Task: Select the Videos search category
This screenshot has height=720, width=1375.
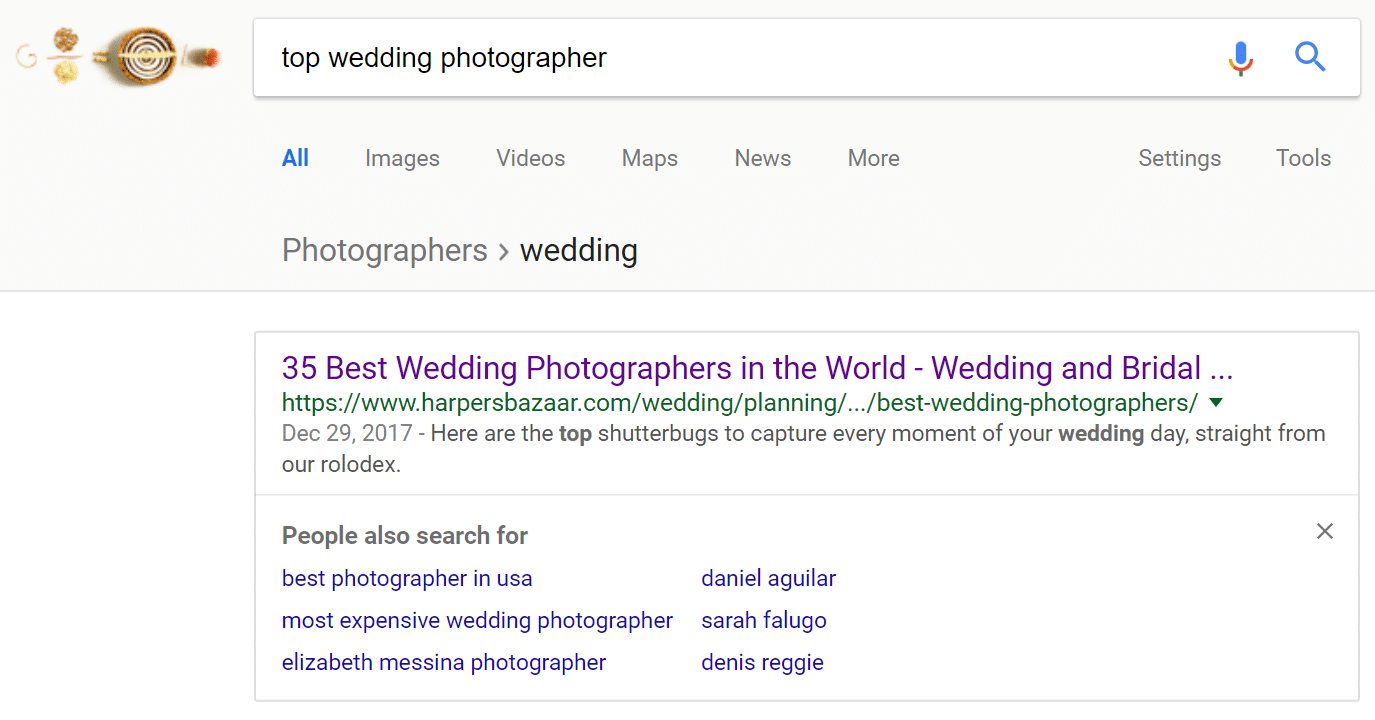Action: click(x=530, y=158)
